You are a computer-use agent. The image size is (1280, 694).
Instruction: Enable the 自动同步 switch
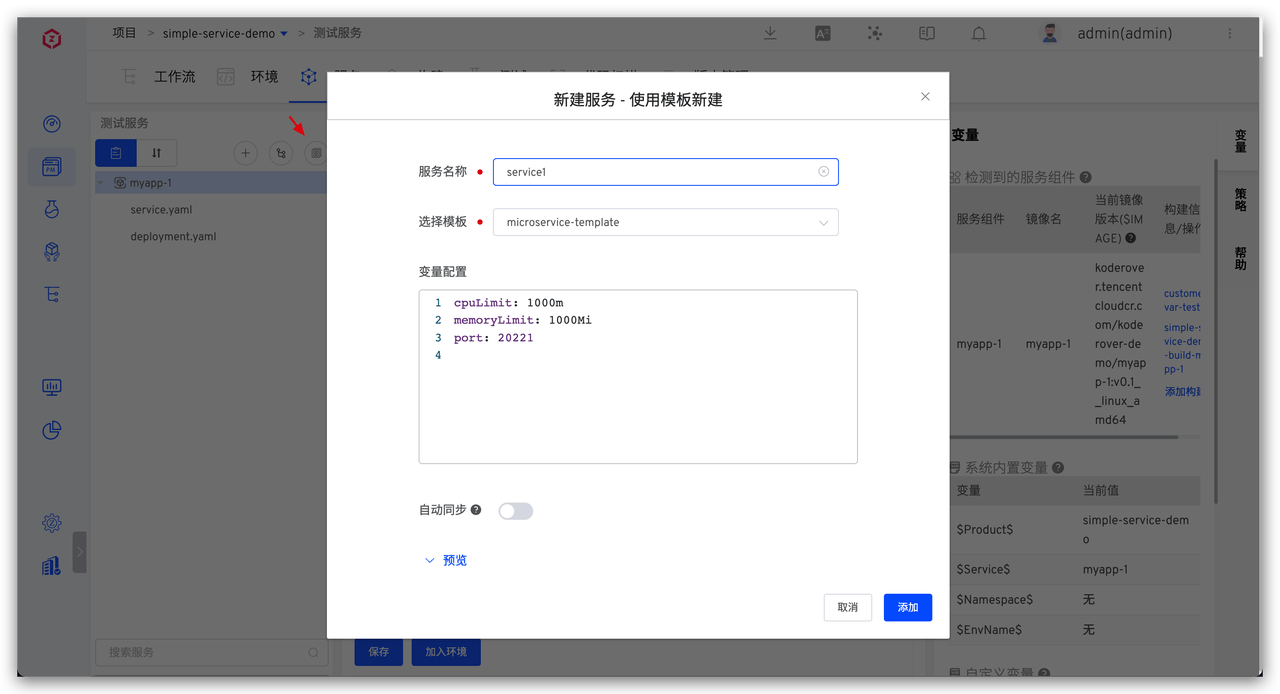pos(515,510)
